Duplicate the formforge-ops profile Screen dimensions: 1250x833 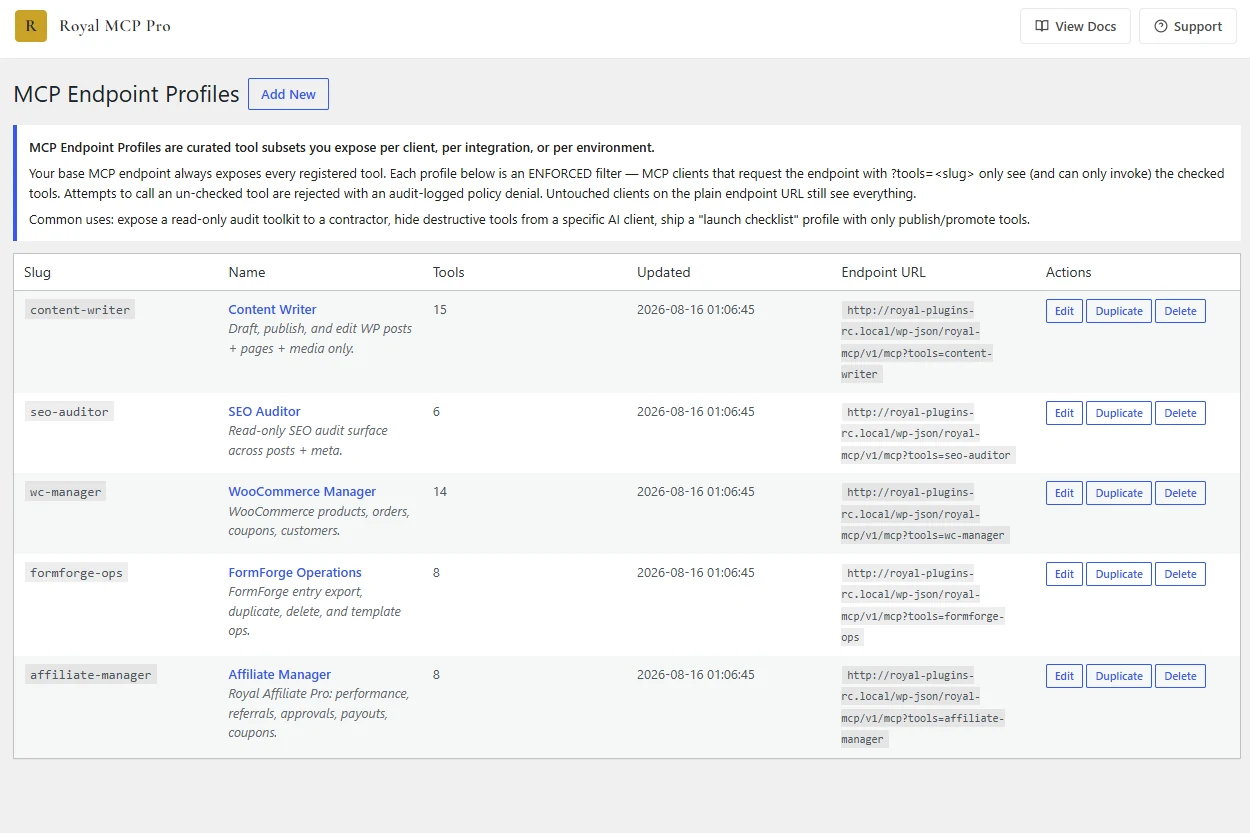coord(1119,574)
